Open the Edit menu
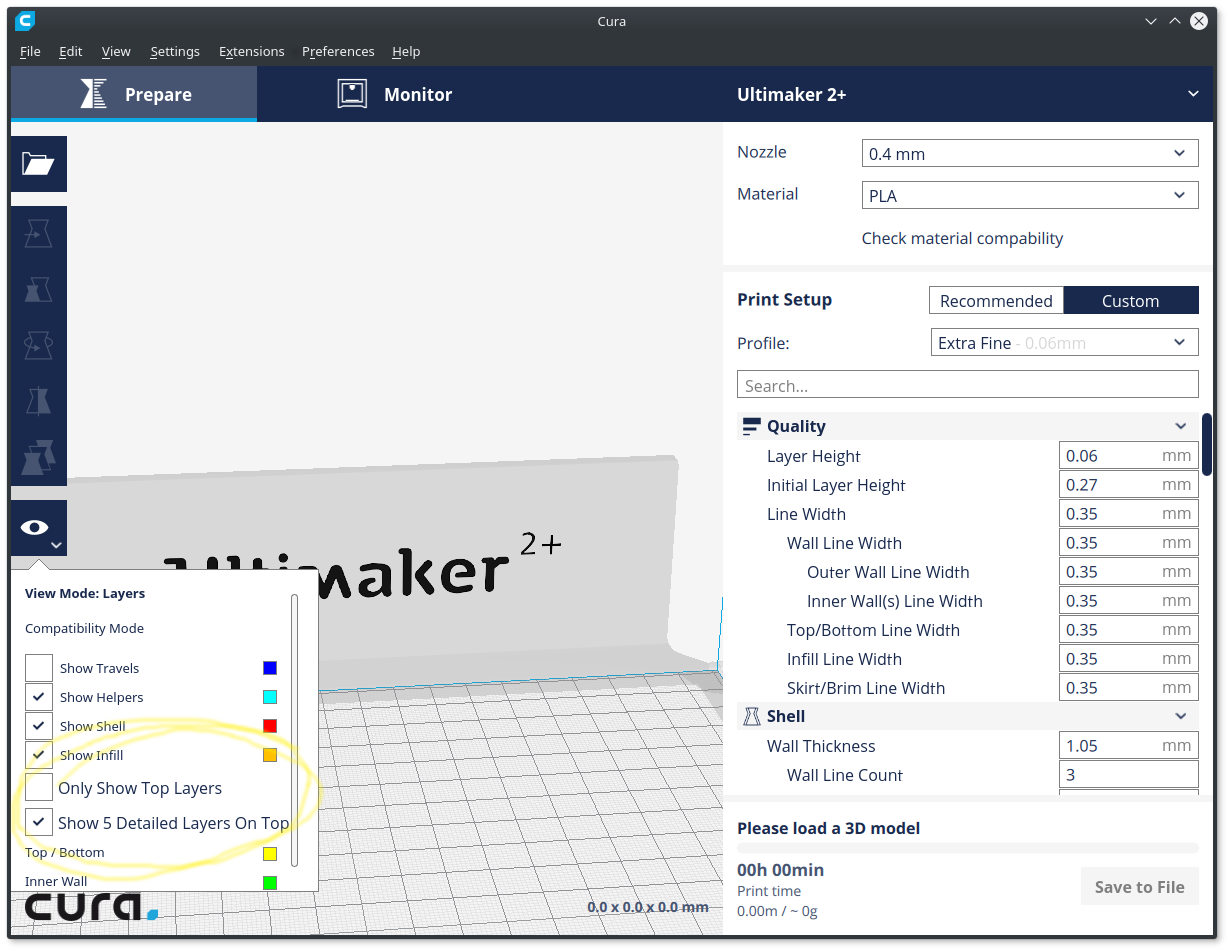This screenshot has height=952, width=1230. coord(70,51)
